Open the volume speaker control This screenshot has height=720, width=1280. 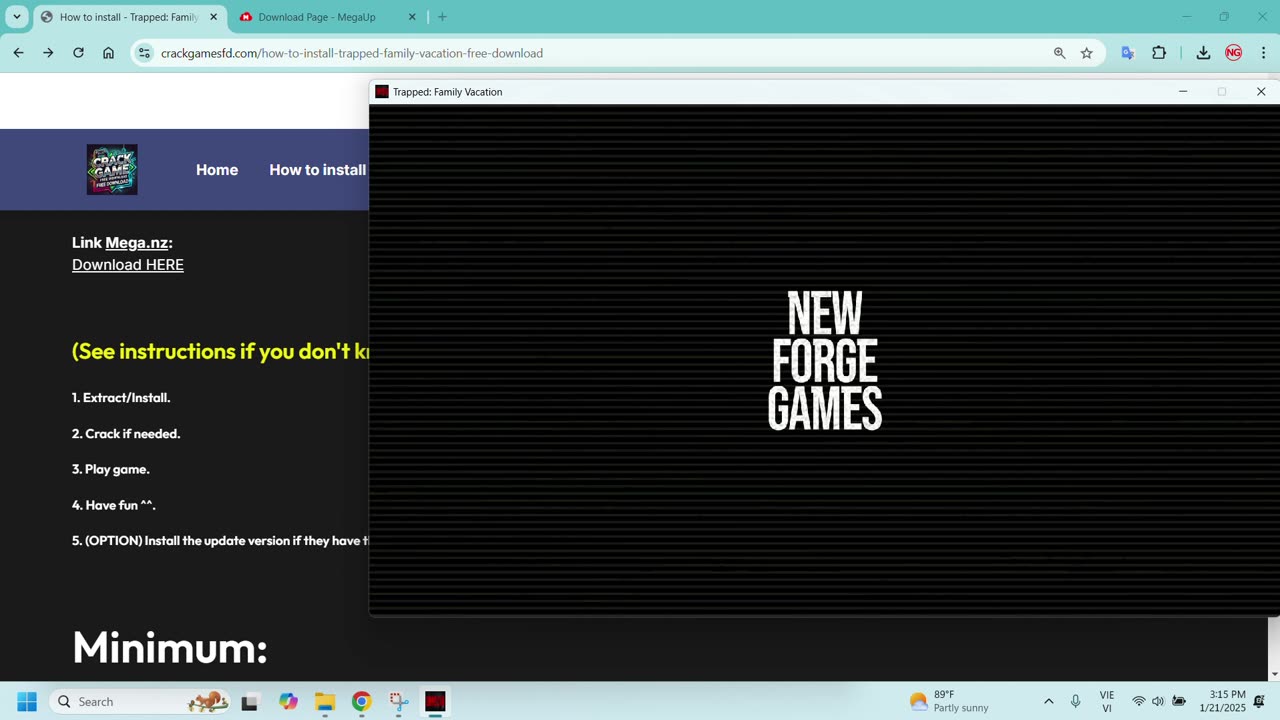pyautogui.click(x=1158, y=701)
